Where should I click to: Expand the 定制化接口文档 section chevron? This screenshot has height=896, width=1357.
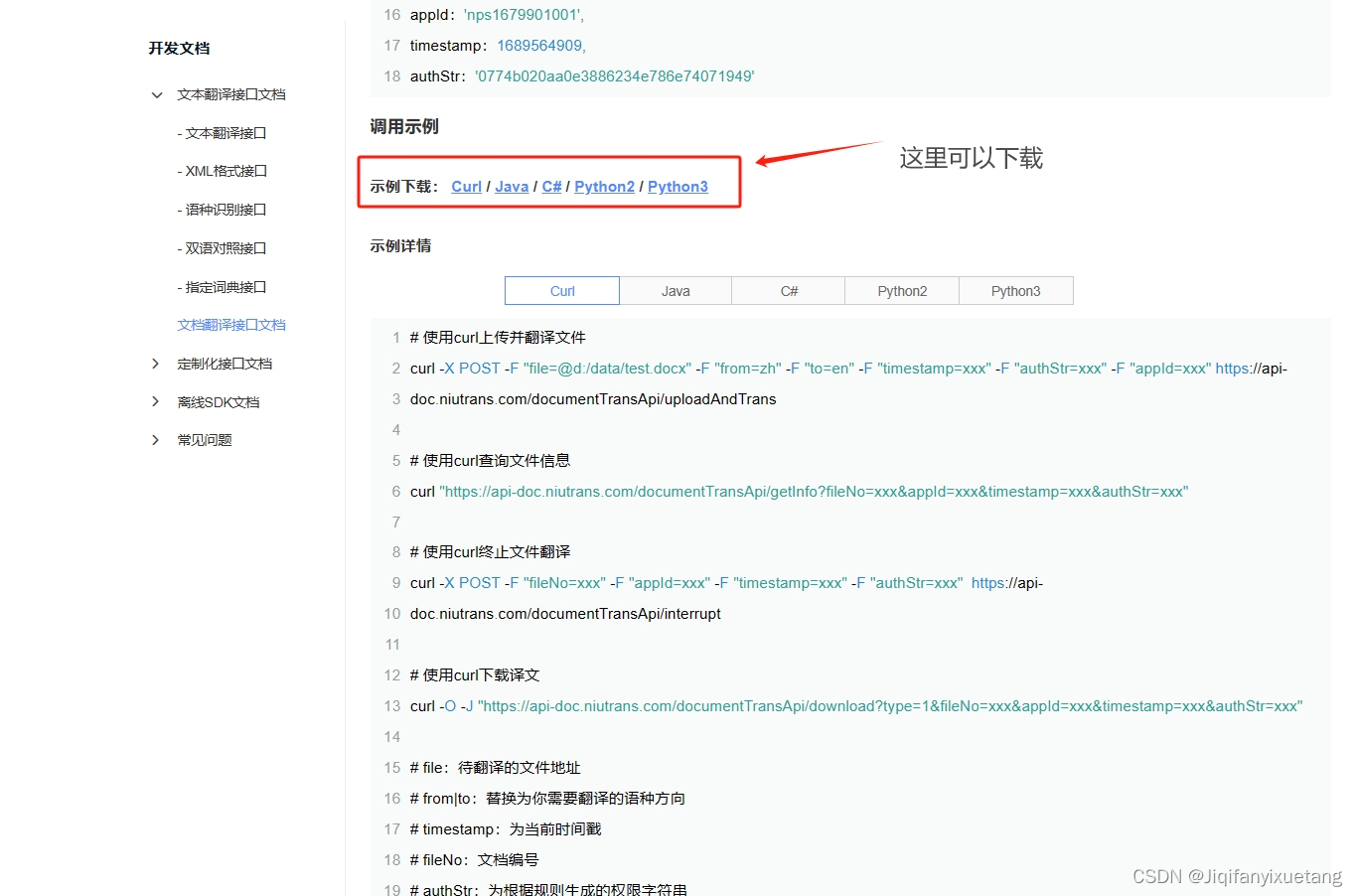point(155,364)
